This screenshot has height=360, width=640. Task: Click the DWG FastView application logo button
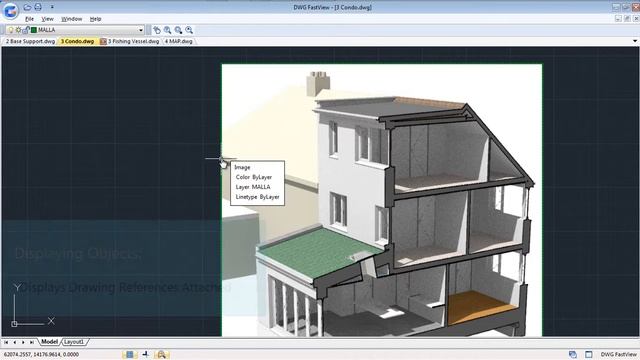coord(10,10)
